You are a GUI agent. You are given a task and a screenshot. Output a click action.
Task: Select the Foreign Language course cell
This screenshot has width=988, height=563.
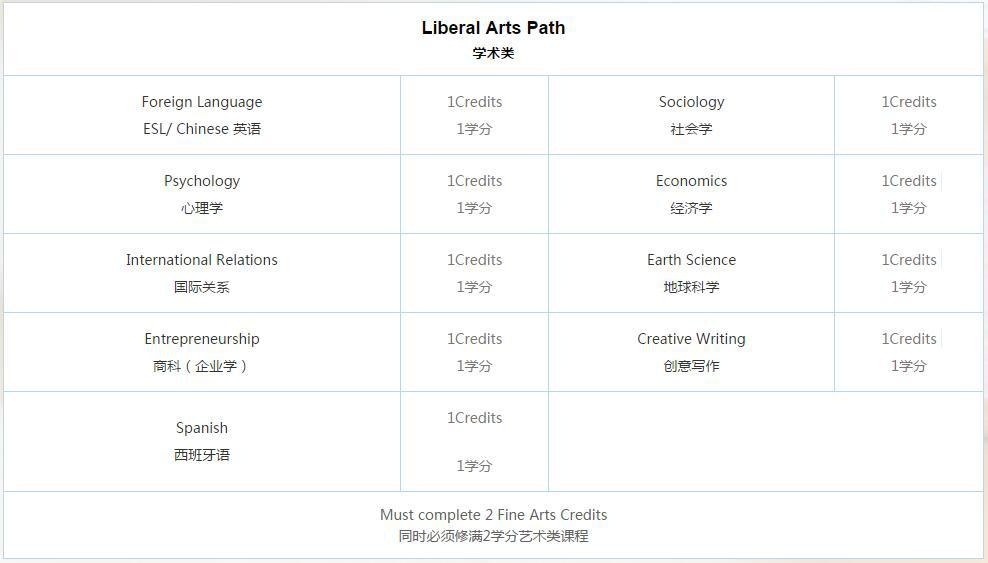coord(202,115)
